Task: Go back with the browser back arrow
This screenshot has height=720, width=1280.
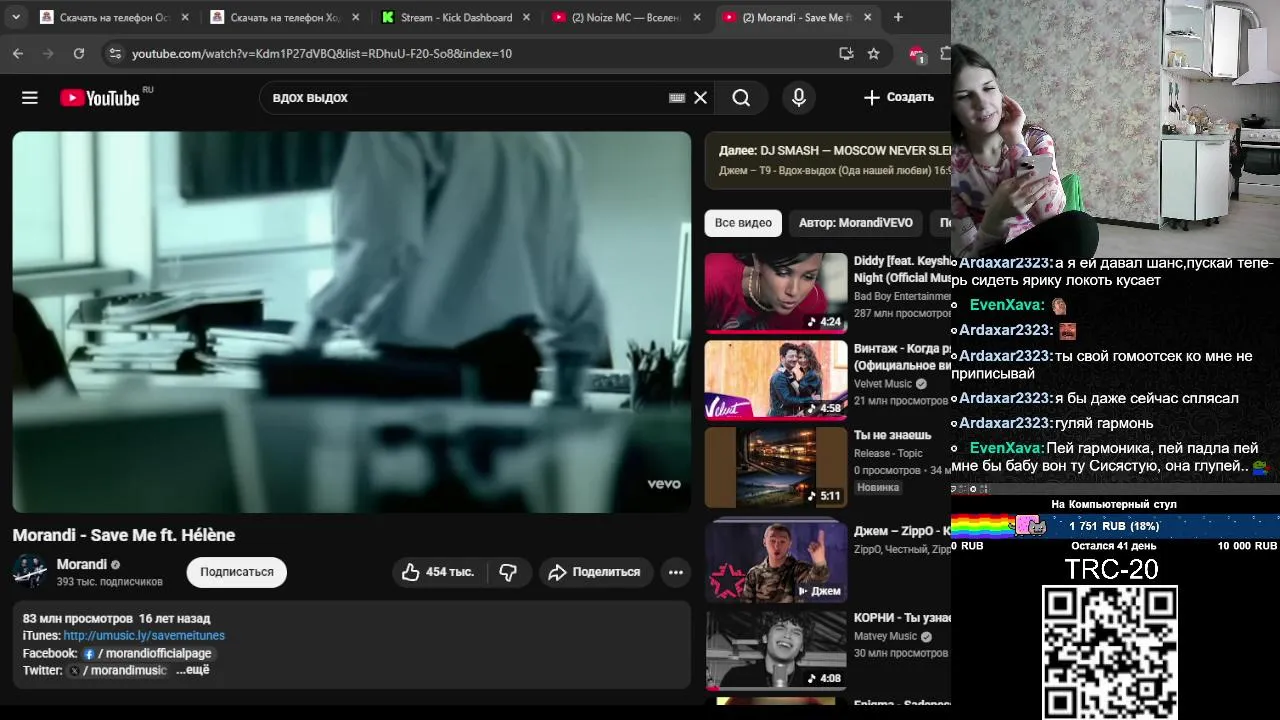Action: pyautogui.click(x=18, y=53)
